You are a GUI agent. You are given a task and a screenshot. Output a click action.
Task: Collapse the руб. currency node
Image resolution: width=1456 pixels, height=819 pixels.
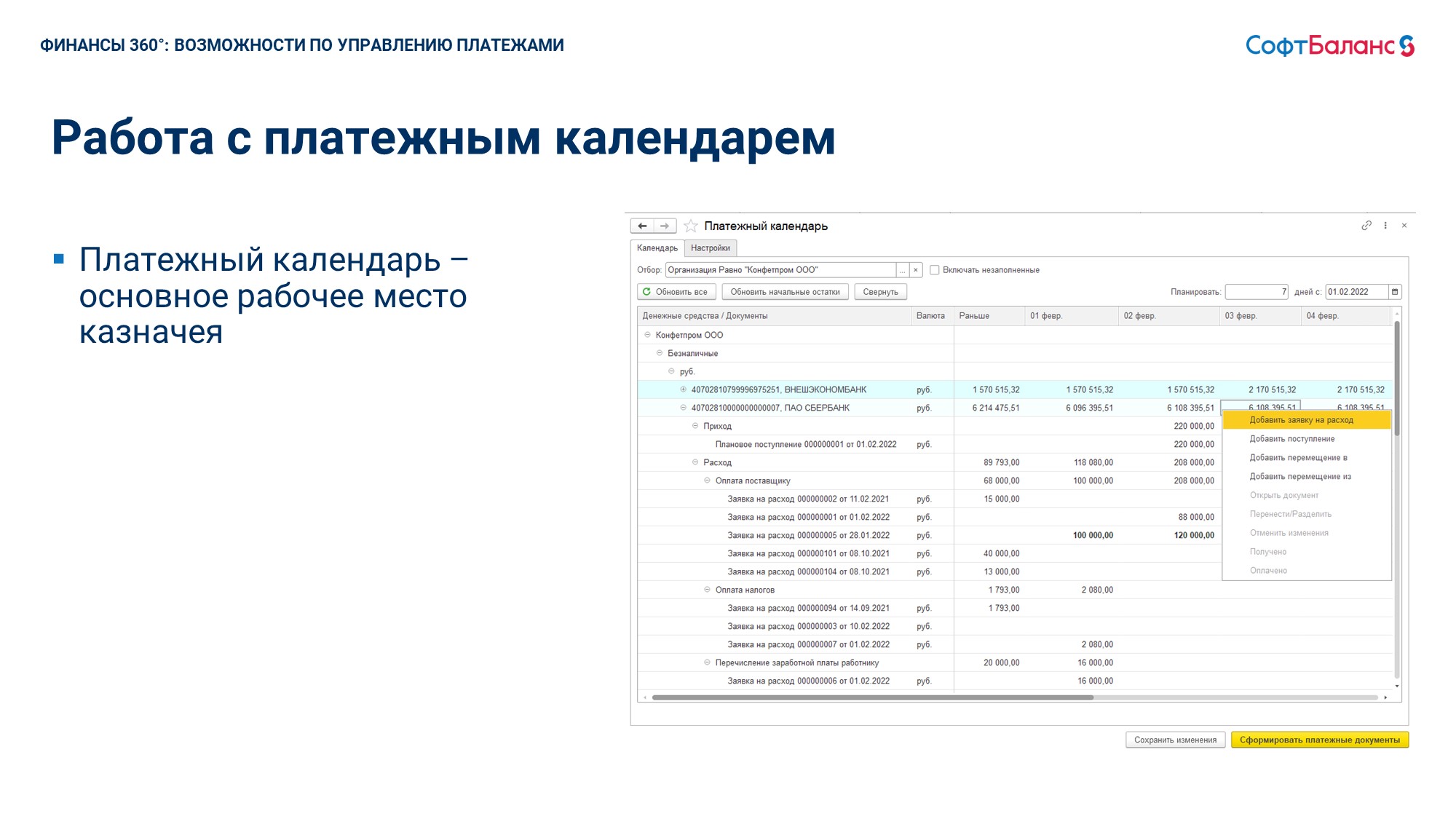coord(671,371)
